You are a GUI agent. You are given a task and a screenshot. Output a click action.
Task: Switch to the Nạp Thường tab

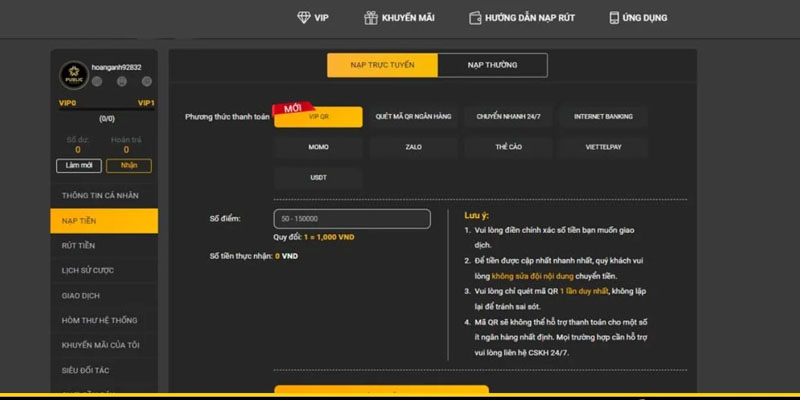(x=492, y=65)
